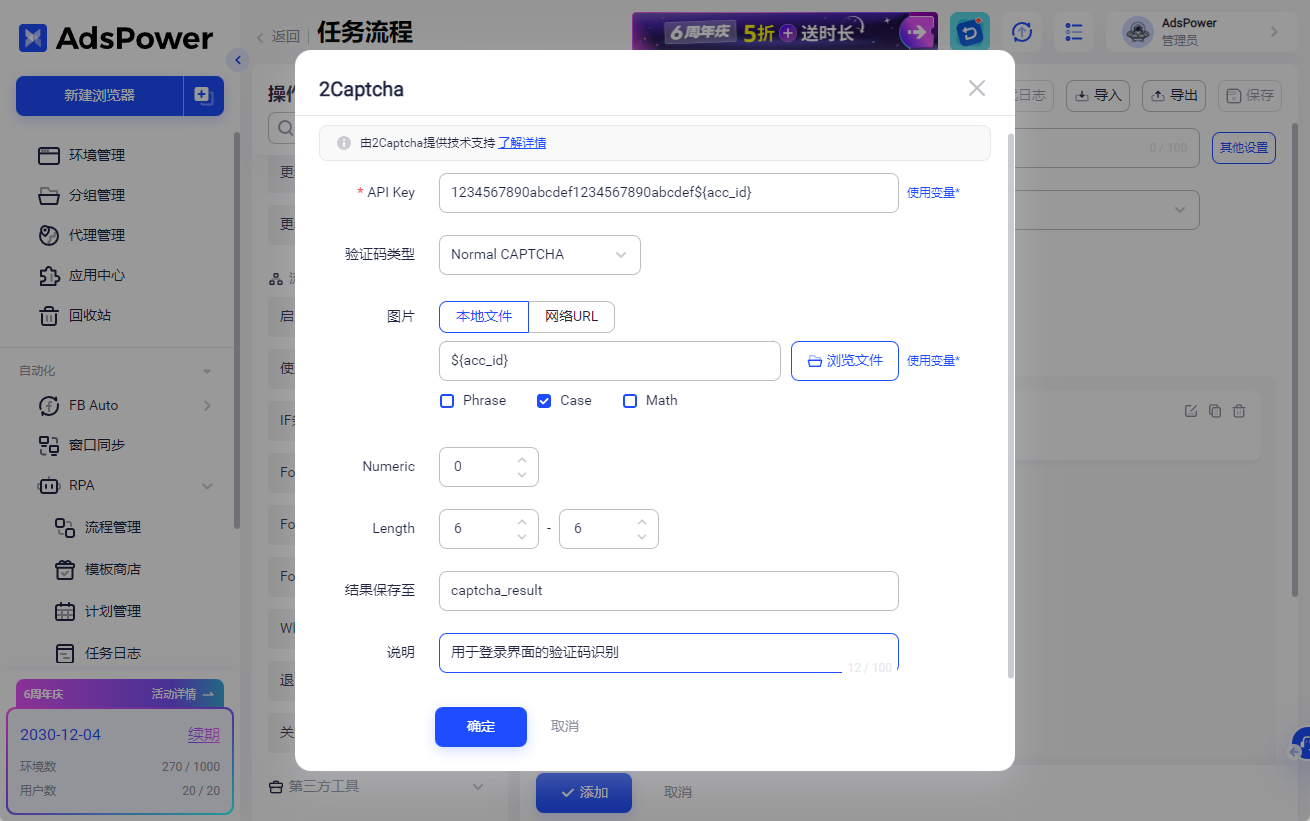The width and height of the screenshot is (1310, 821).
Task: Decrease the Numeric value stepper
Action: (522, 475)
